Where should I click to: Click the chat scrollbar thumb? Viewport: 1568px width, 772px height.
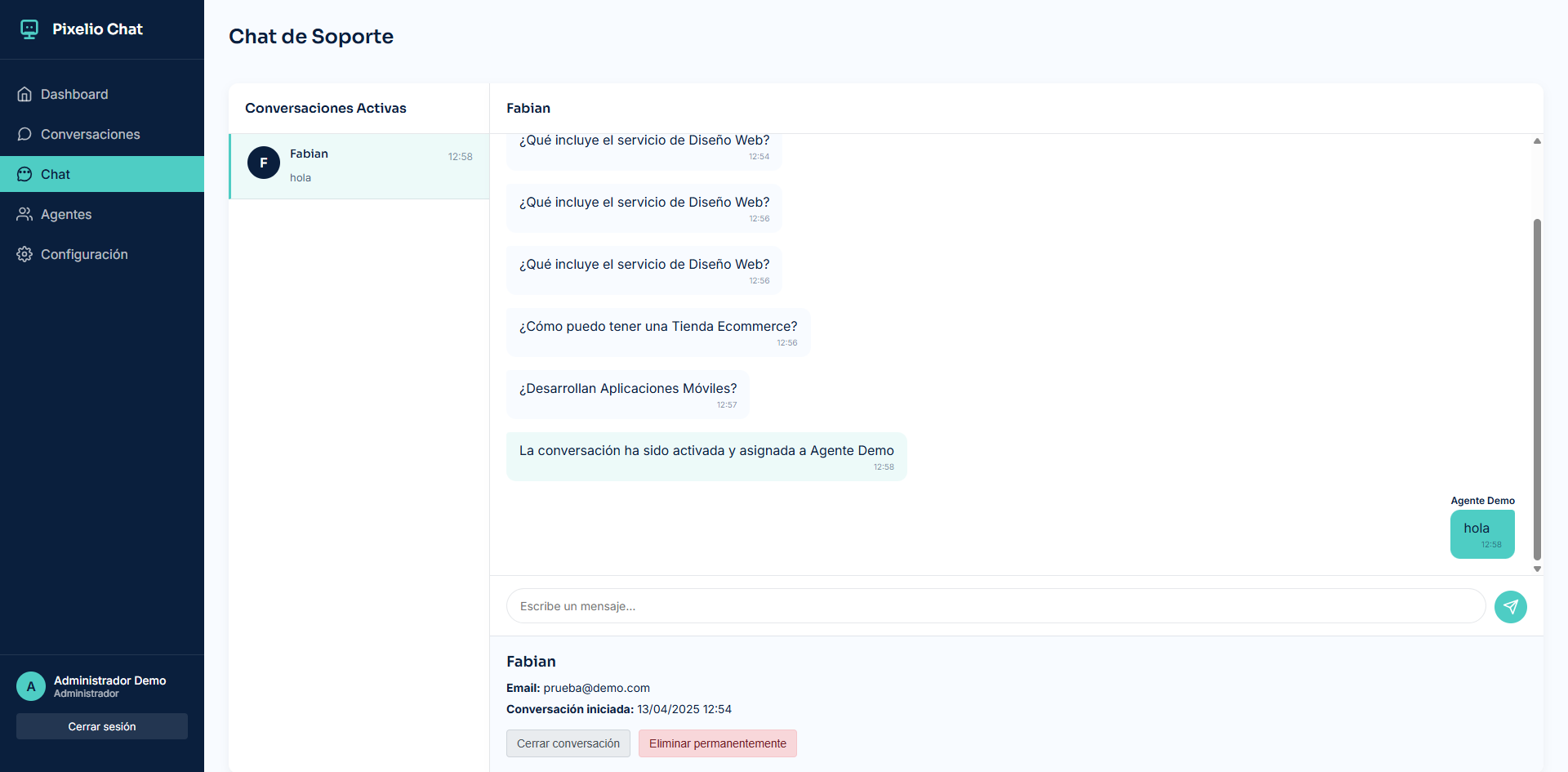point(1537,389)
